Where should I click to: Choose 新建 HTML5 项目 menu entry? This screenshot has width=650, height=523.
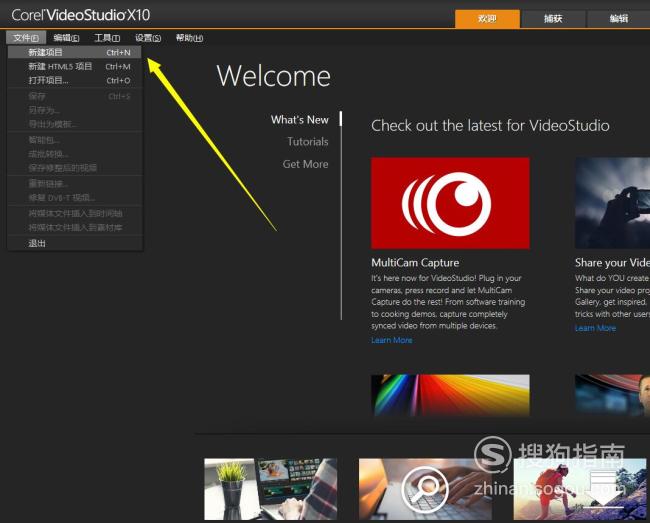pyautogui.click(x=75, y=66)
